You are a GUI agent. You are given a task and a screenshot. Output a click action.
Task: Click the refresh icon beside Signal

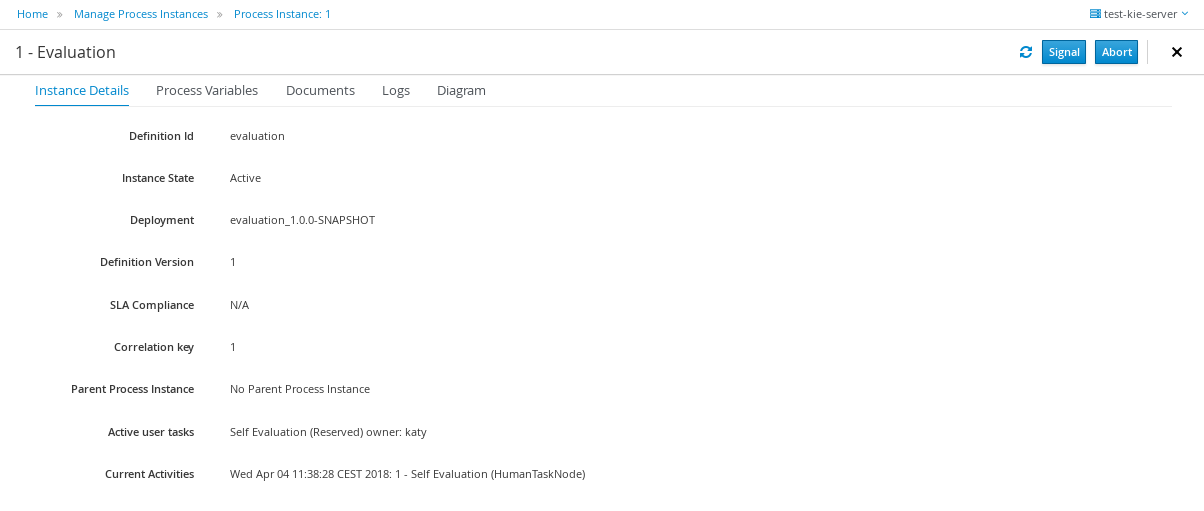pyautogui.click(x=1025, y=52)
